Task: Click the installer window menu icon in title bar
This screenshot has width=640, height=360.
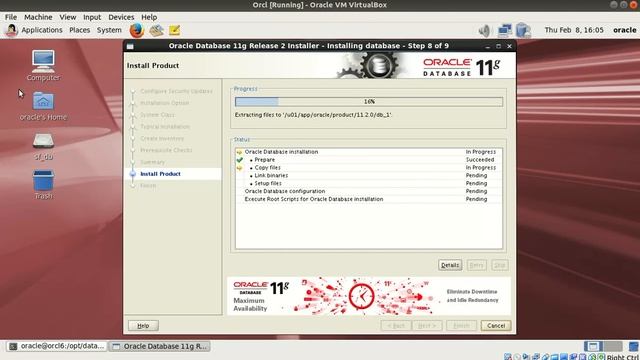Action: click(x=130, y=46)
